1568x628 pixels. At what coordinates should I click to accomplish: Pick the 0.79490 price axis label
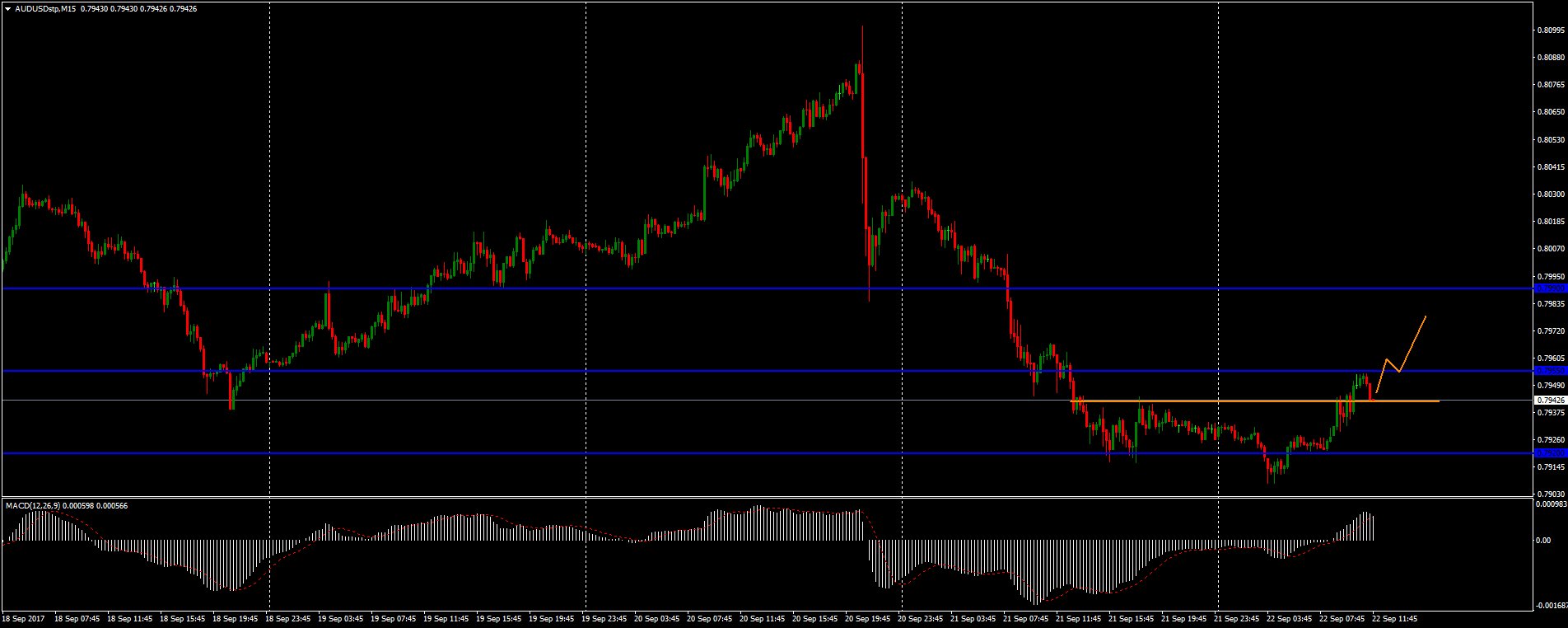pos(1551,385)
